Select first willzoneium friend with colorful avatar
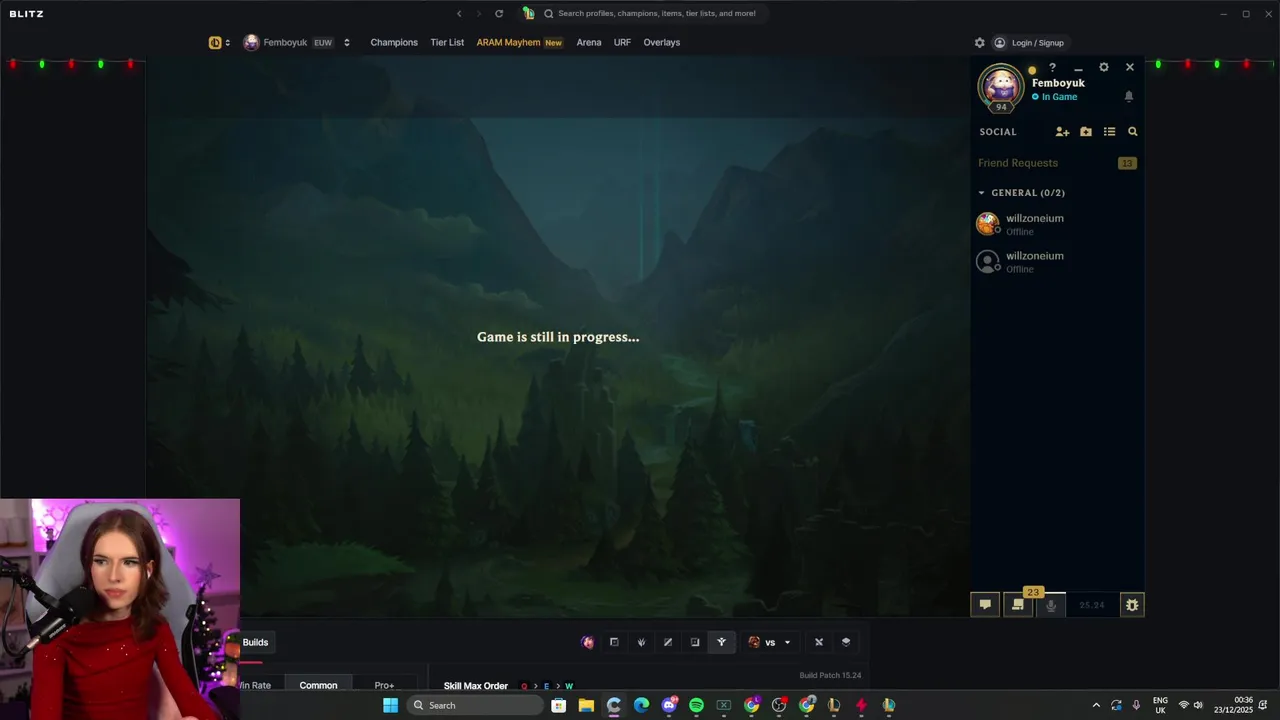Viewport: 1280px width, 720px height. (x=1057, y=224)
